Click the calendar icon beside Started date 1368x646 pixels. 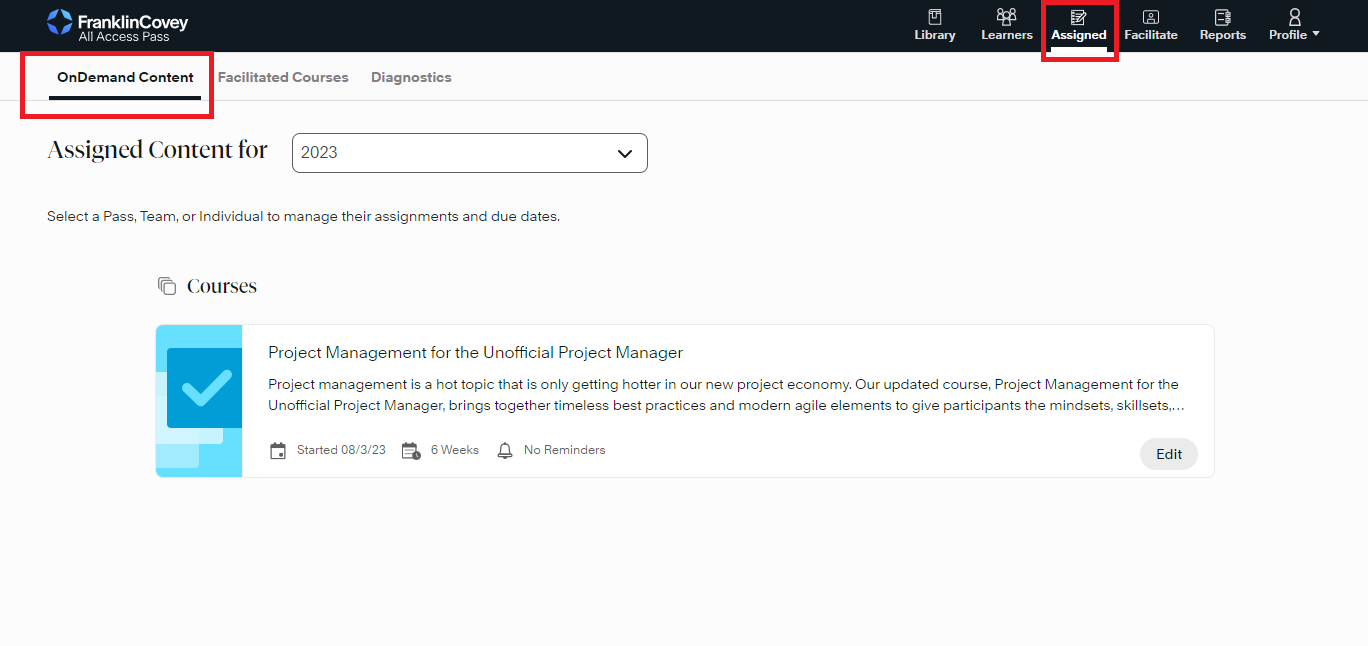click(x=278, y=451)
